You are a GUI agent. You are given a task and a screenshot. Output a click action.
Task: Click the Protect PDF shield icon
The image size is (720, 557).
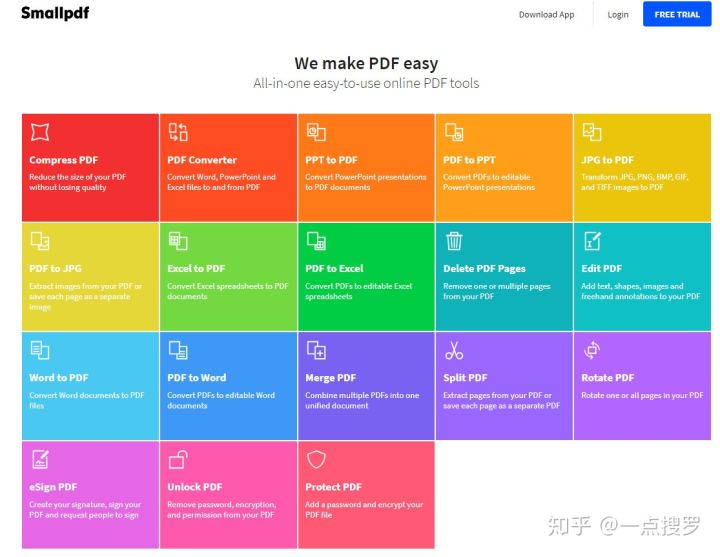click(316, 459)
